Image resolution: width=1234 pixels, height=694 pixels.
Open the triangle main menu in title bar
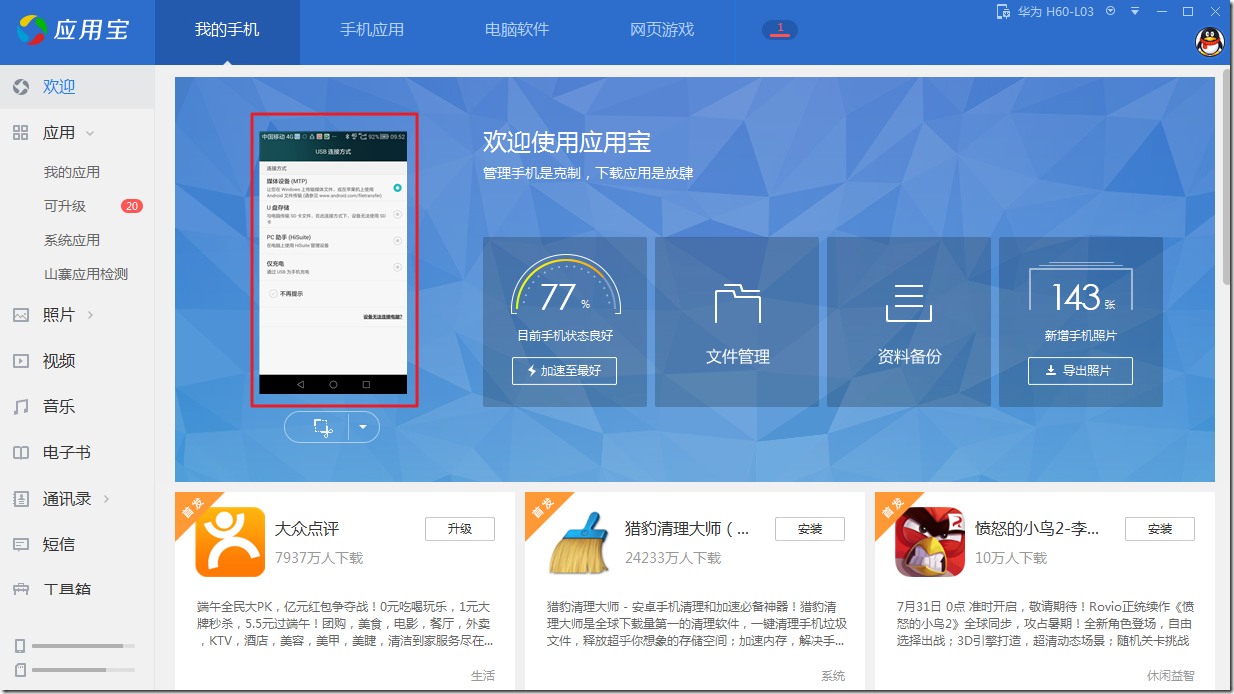click(1135, 12)
